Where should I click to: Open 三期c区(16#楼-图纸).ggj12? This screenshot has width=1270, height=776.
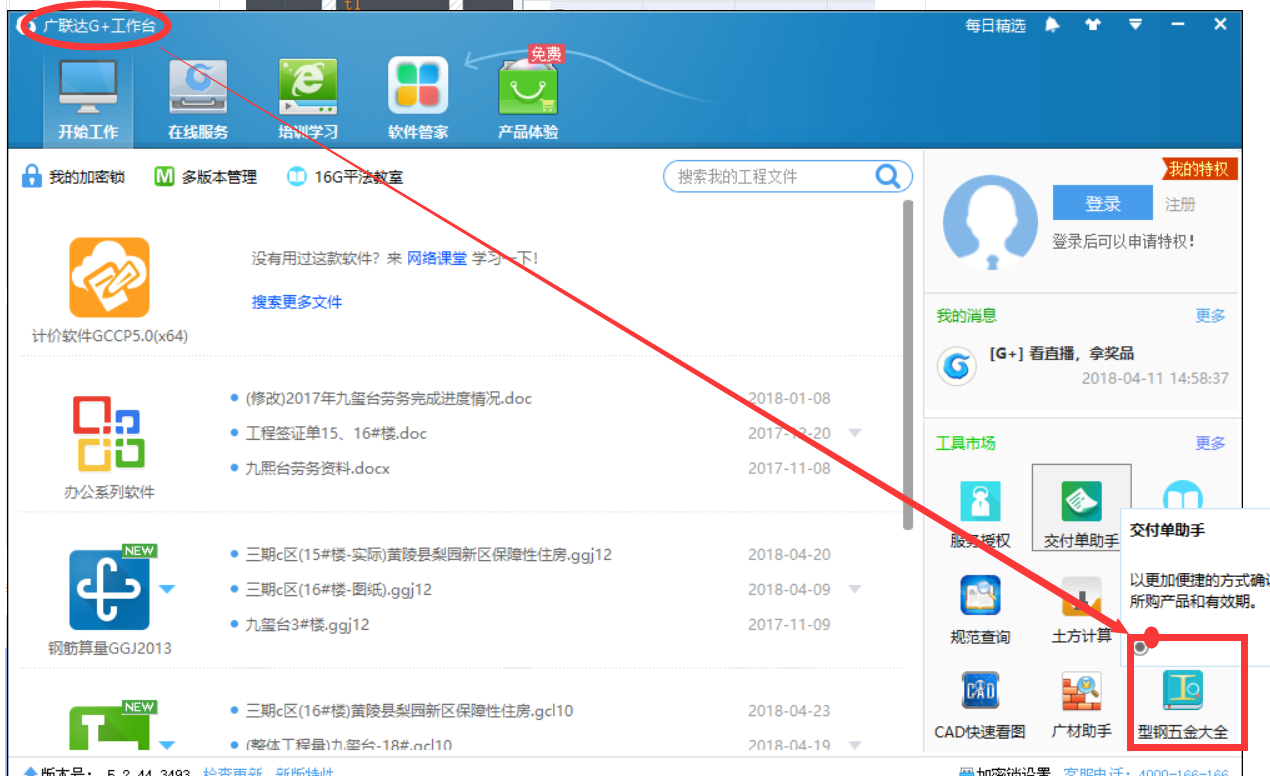click(339, 590)
